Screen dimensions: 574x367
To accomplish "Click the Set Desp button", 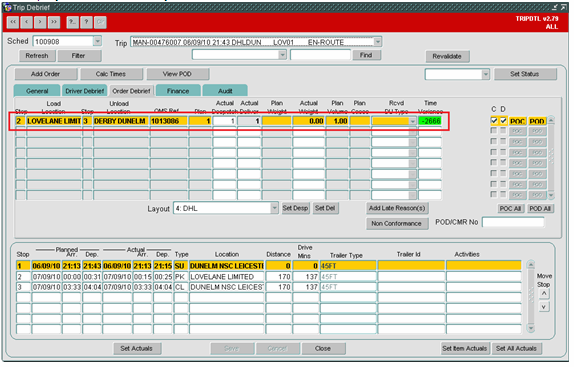I will (295, 208).
